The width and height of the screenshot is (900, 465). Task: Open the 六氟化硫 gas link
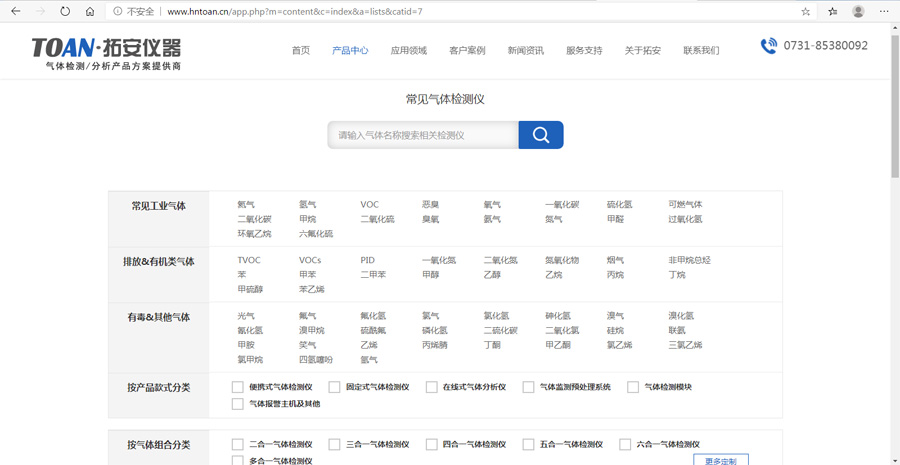(x=316, y=234)
